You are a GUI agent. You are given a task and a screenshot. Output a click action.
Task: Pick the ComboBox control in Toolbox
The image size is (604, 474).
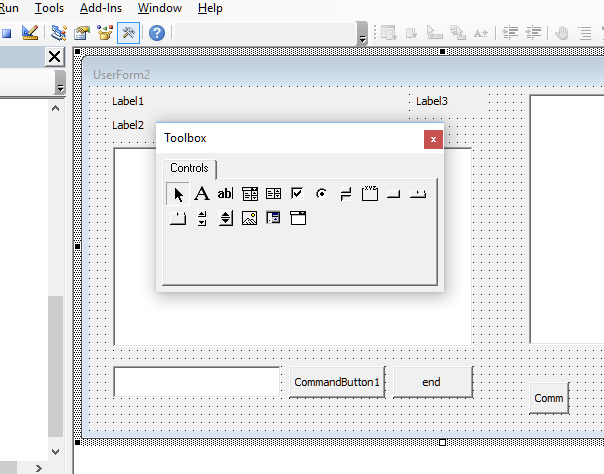point(250,194)
